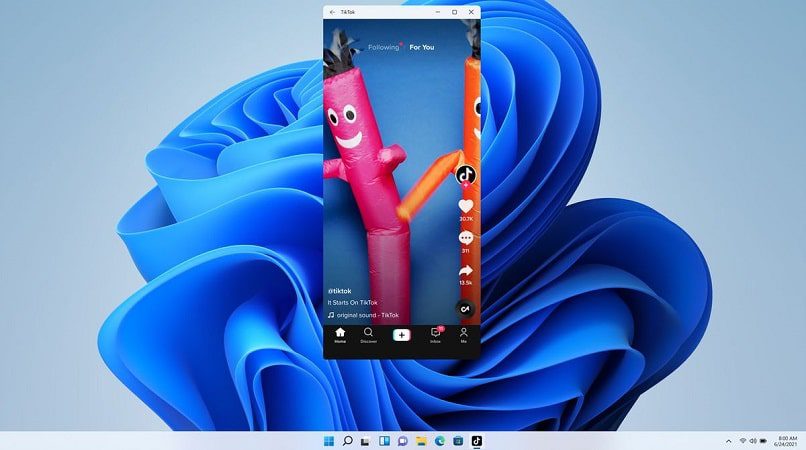Open the Windows Start menu

(329, 441)
